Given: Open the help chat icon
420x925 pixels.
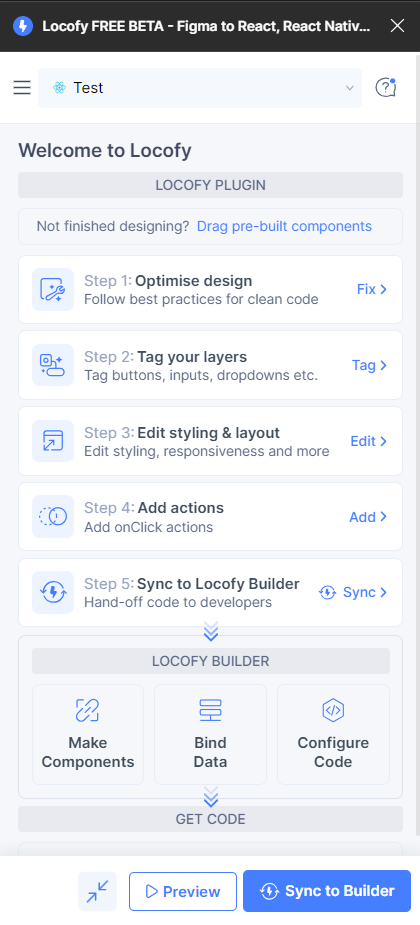Looking at the screenshot, I should click(386, 88).
